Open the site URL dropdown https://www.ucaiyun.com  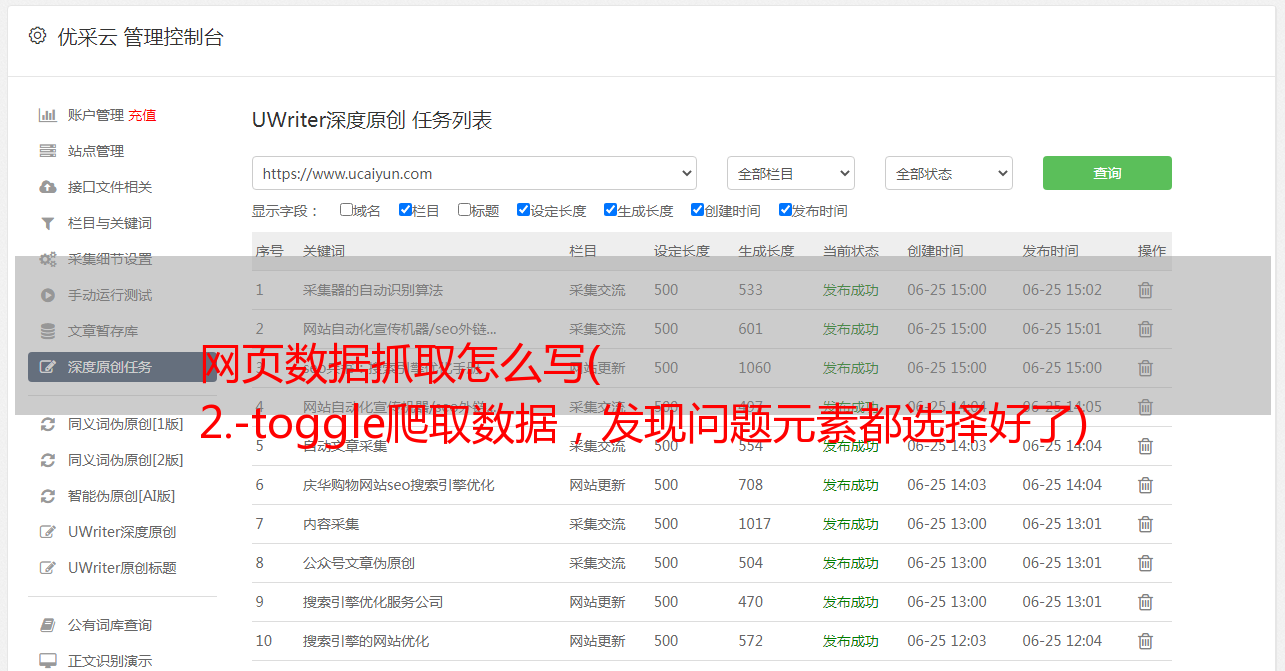click(x=474, y=173)
